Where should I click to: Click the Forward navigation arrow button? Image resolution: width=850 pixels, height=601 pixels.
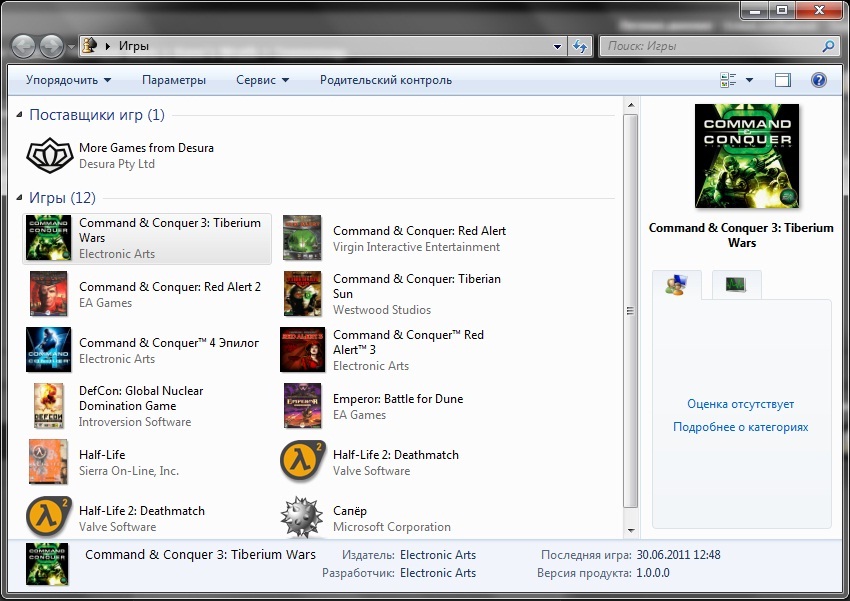point(51,47)
